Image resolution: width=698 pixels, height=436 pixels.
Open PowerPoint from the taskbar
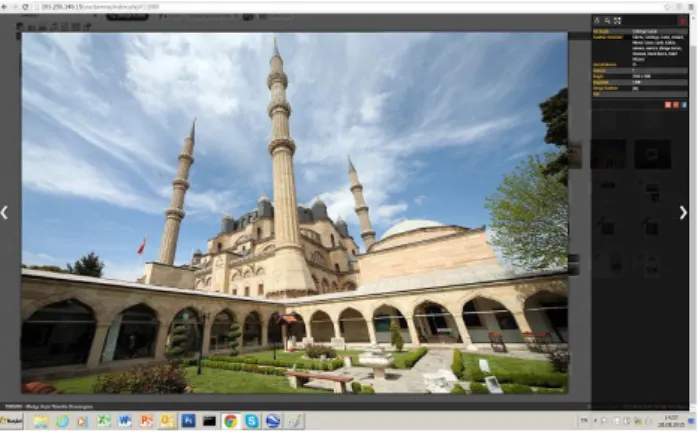pos(146,421)
